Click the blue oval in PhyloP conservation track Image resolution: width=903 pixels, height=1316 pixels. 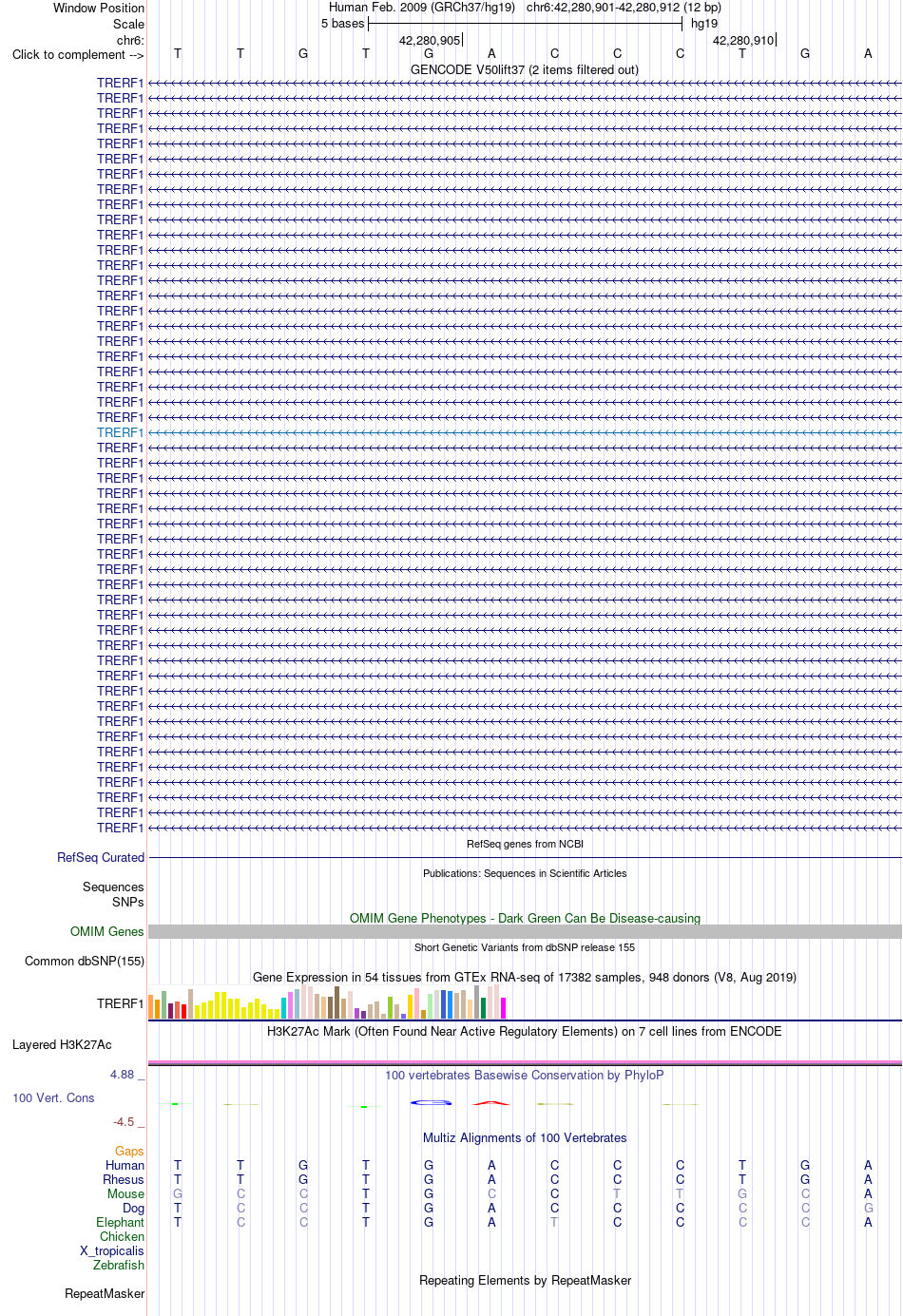coord(431,1102)
